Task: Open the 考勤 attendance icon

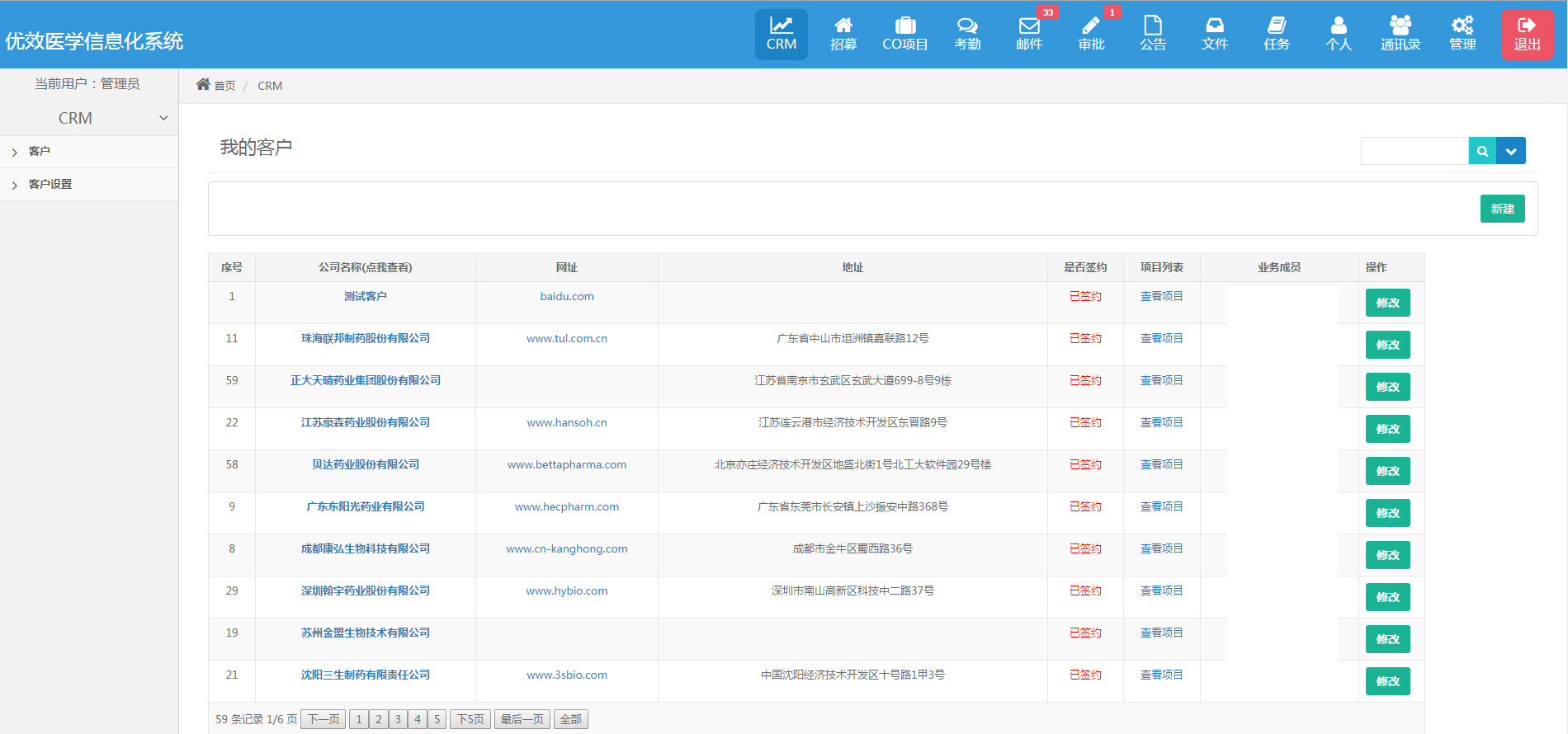Action: pyautogui.click(x=967, y=35)
